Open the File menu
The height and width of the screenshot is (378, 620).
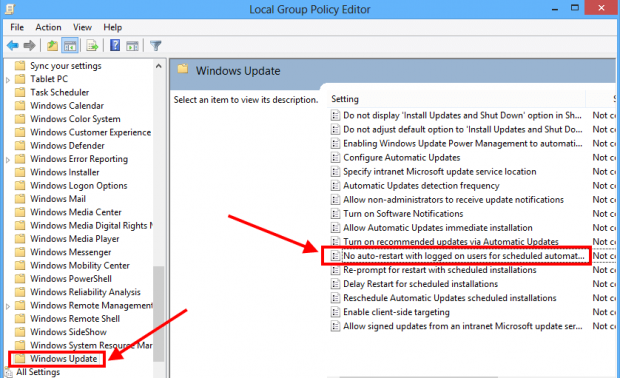[x=17, y=27]
